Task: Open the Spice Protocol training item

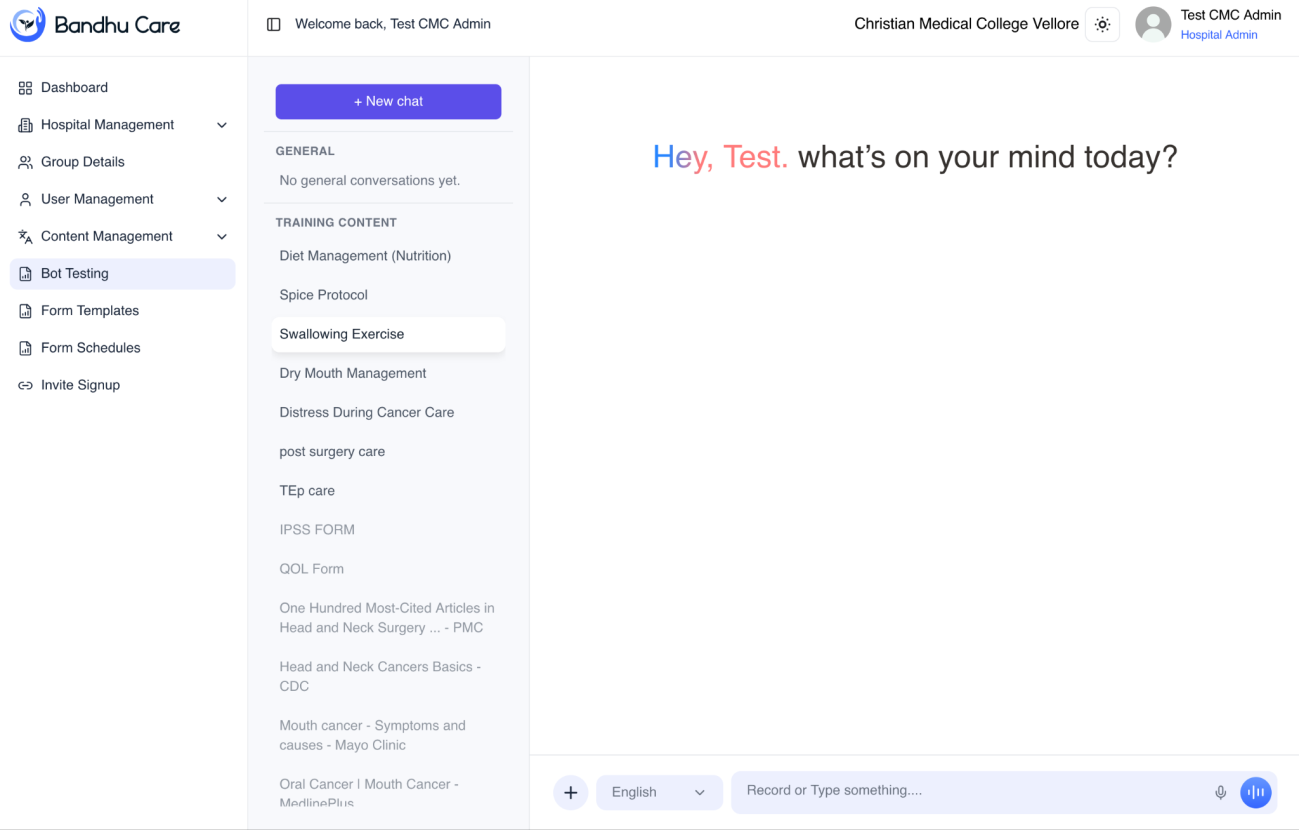Action: (x=388, y=295)
